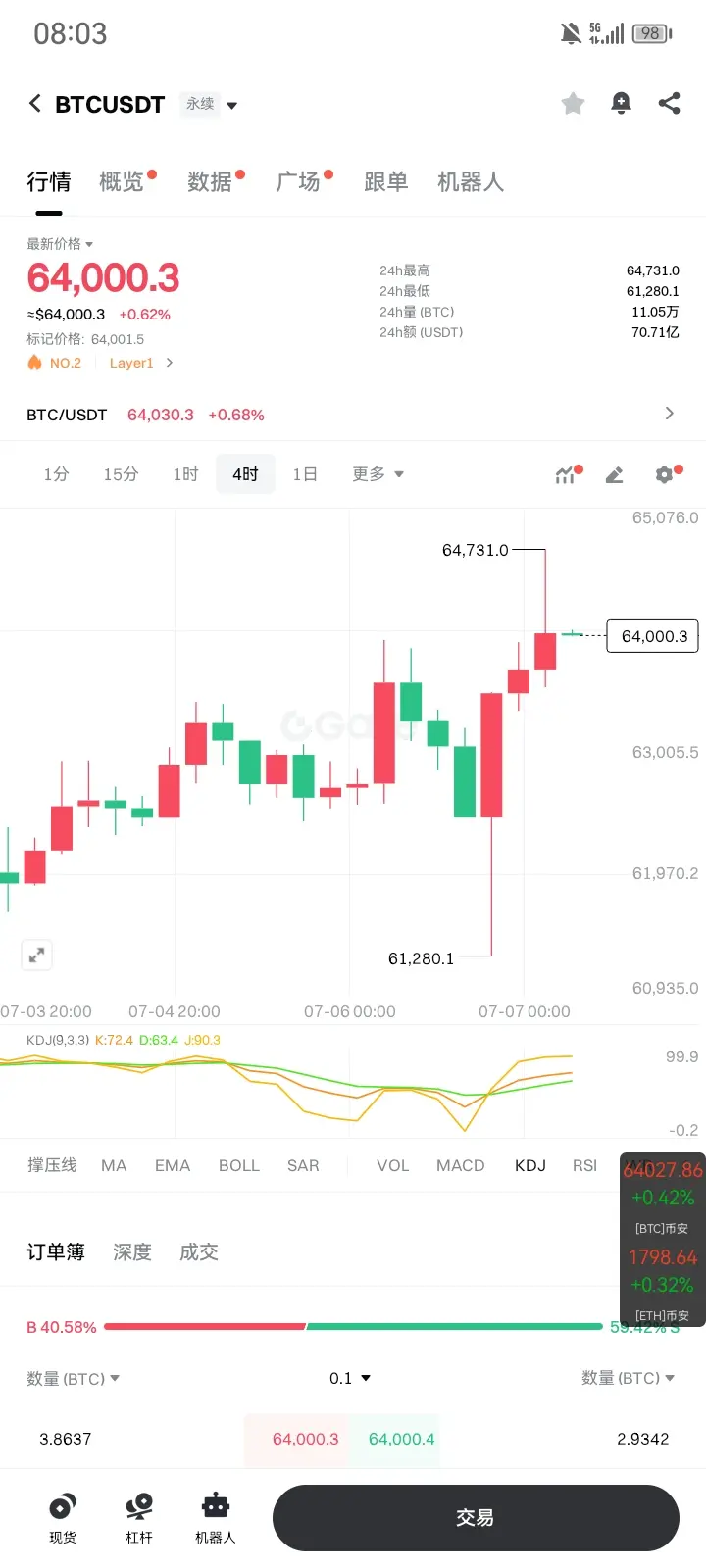
Task: Open the 杠杆 margin icon
Action: [139, 1518]
